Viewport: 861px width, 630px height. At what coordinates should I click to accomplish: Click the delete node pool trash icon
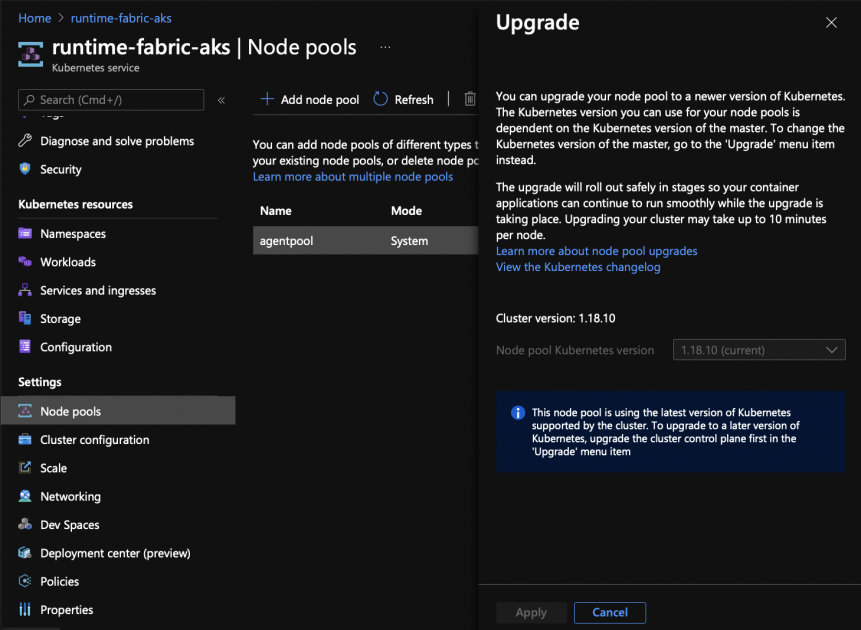(469, 99)
